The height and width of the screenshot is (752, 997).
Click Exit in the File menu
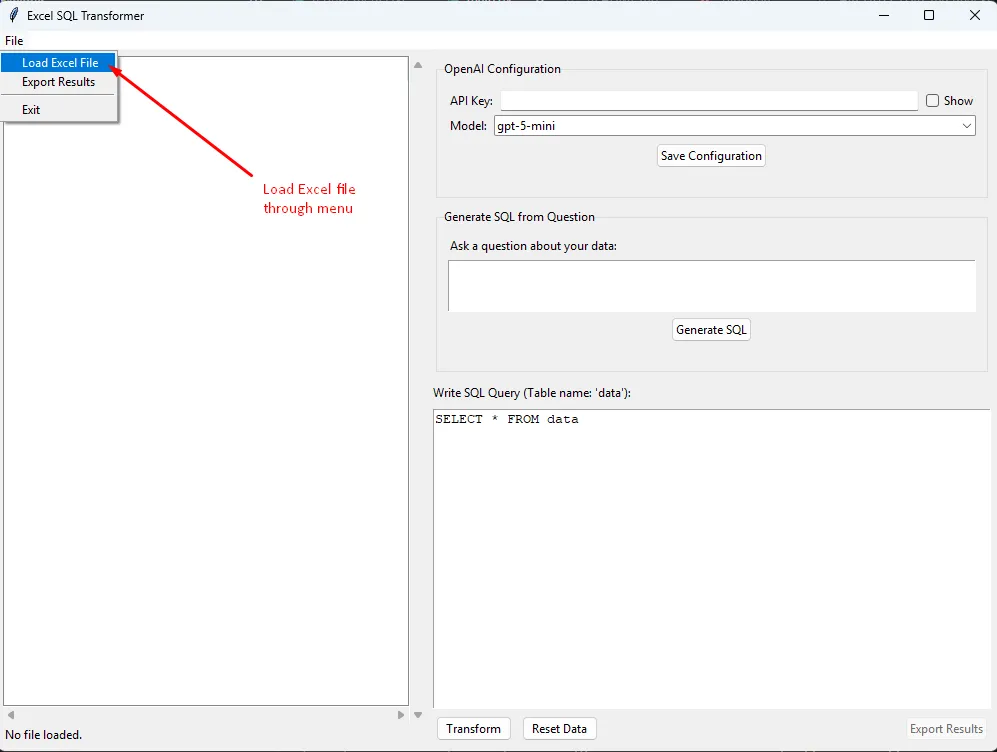31,110
